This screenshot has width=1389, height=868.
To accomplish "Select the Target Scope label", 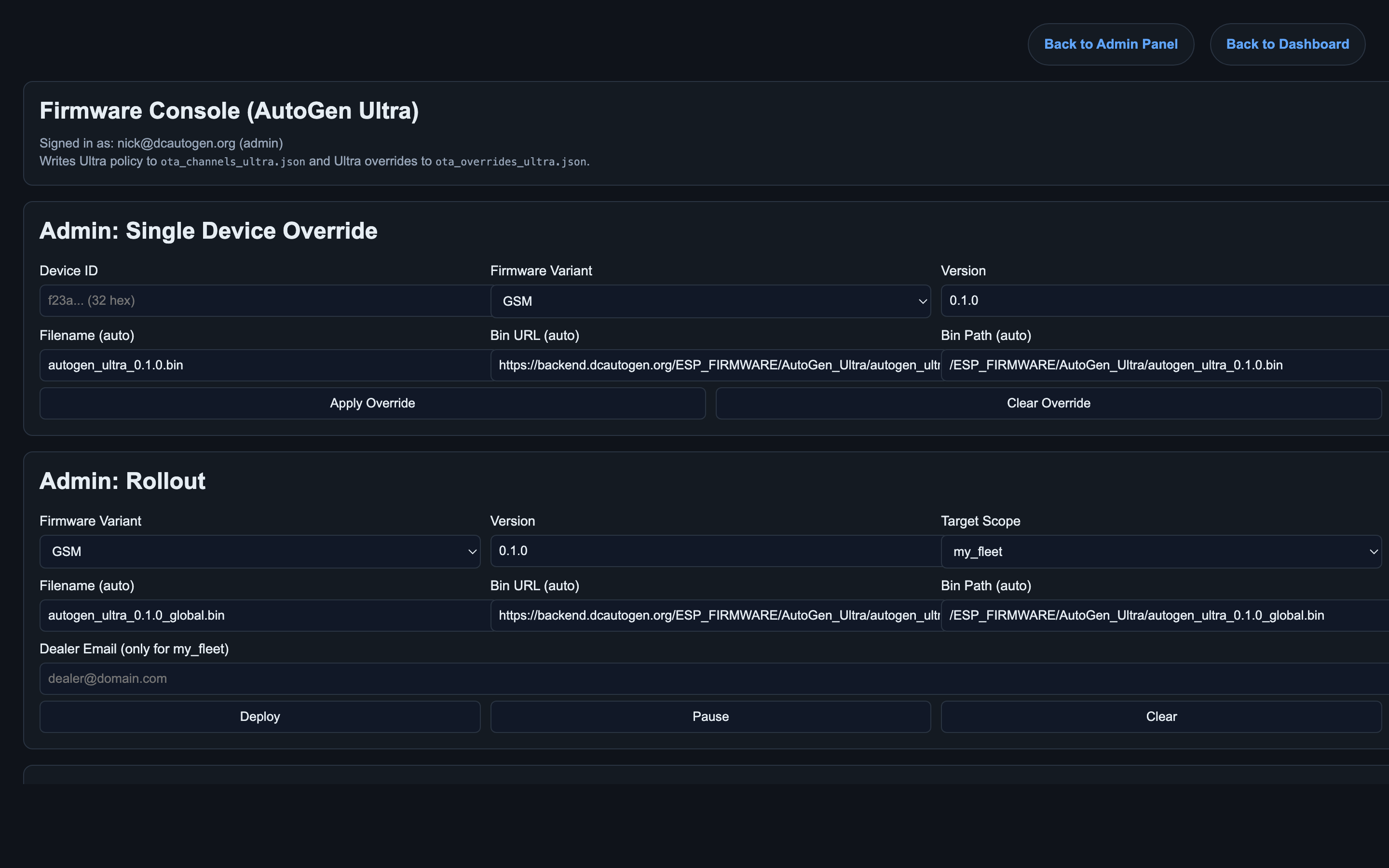I will pyautogui.click(x=980, y=521).
